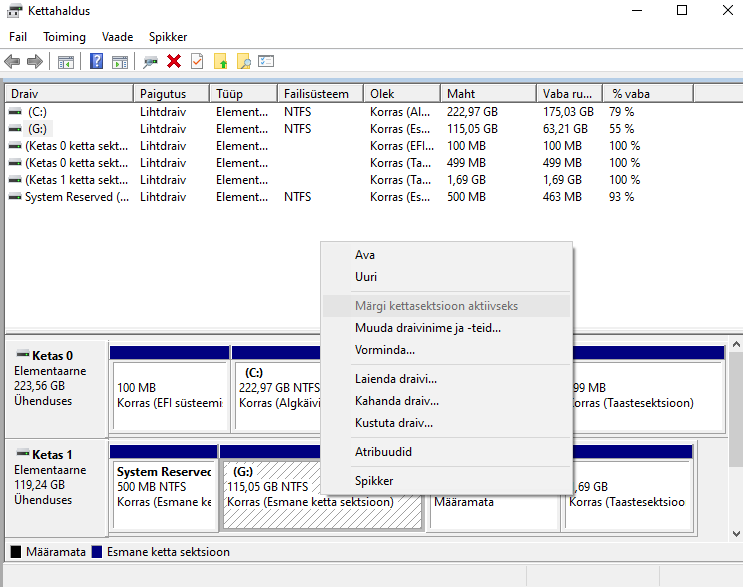
Task: Select 'Vorminda...' in context menu
Action: 385,350
